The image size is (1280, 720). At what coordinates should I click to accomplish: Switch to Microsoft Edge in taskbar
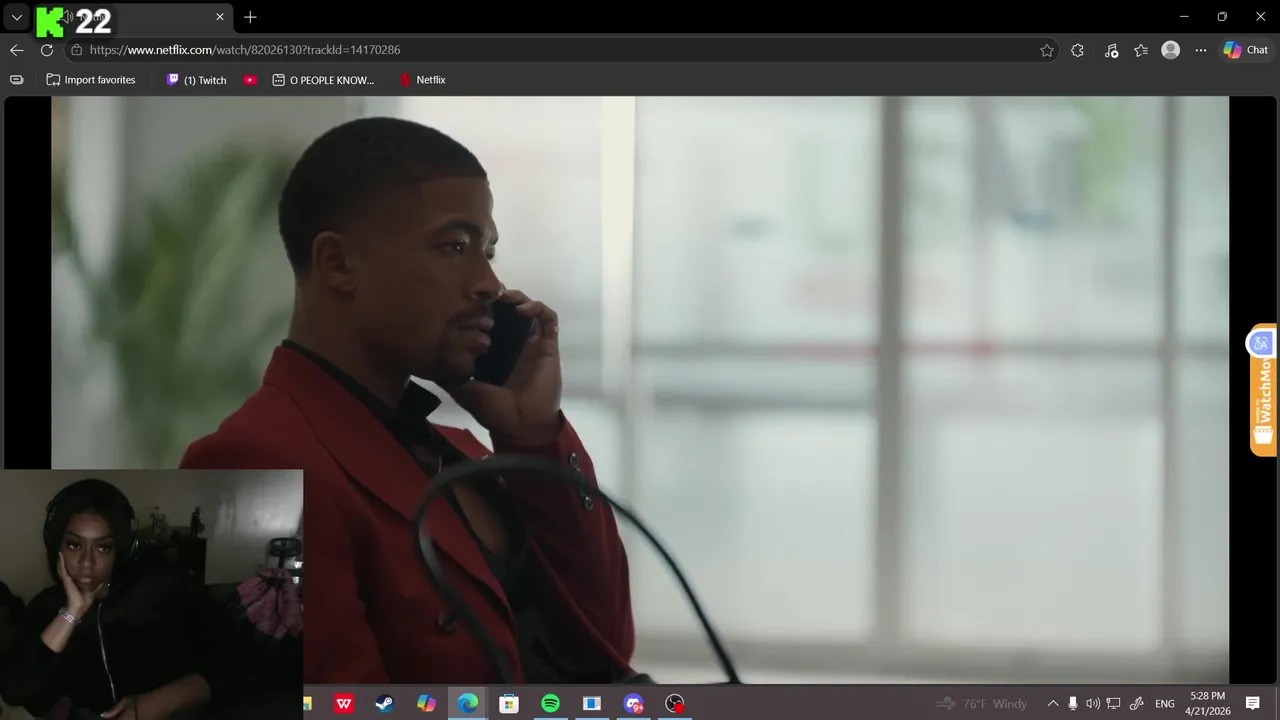click(x=467, y=704)
